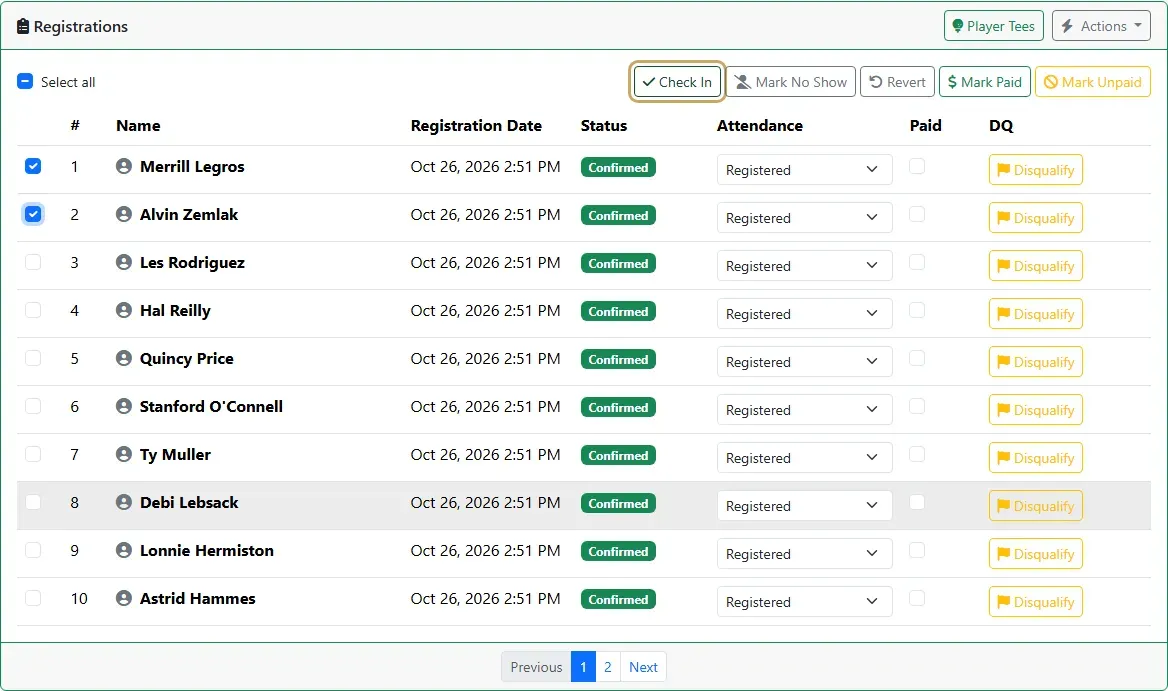The width and height of the screenshot is (1168, 691).
Task: Click user avatar icon beside Alvin Zemlak
Action: tap(124, 214)
